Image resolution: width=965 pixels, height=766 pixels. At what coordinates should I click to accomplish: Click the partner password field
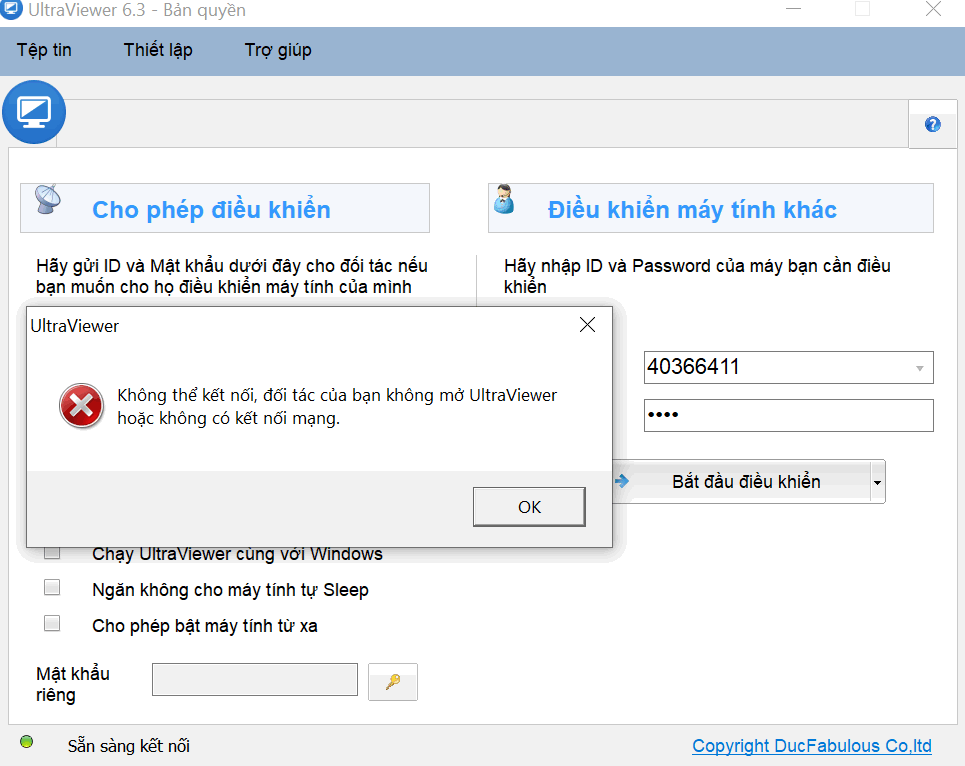click(x=788, y=415)
